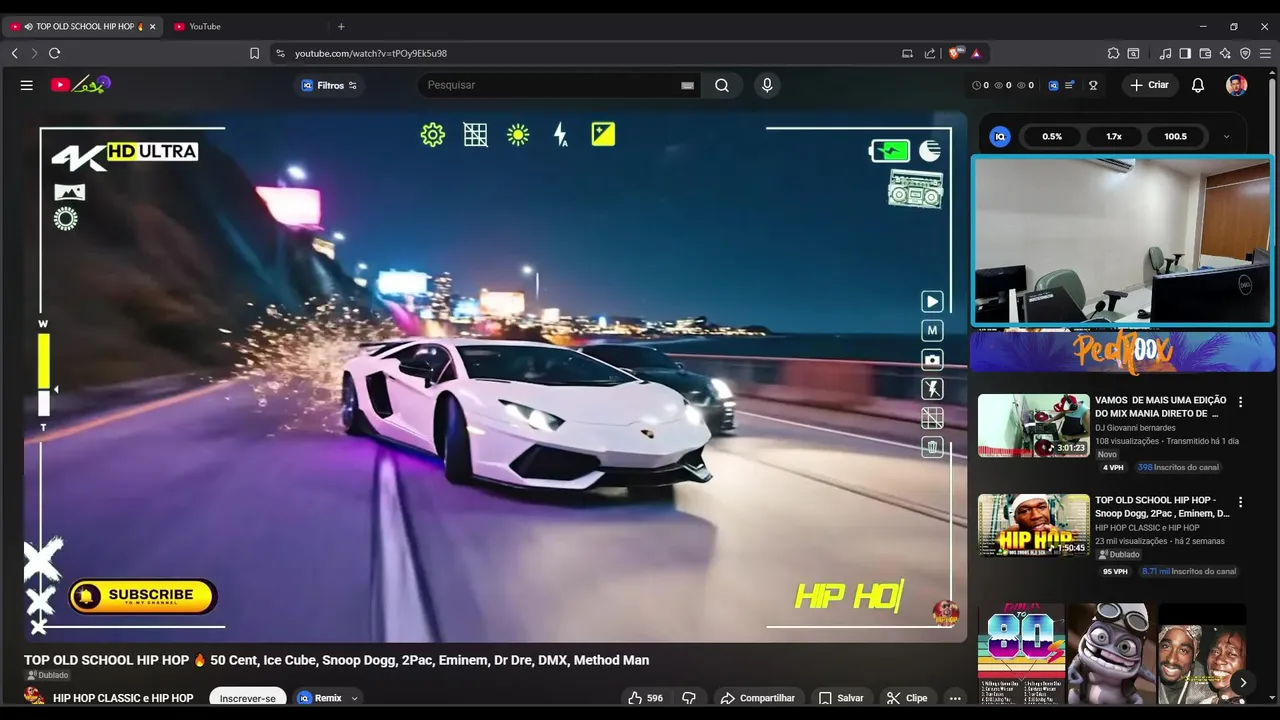Open the YouTube hamburger guide menu
This screenshot has width=1280, height=720.
click(x=27, y=85)
